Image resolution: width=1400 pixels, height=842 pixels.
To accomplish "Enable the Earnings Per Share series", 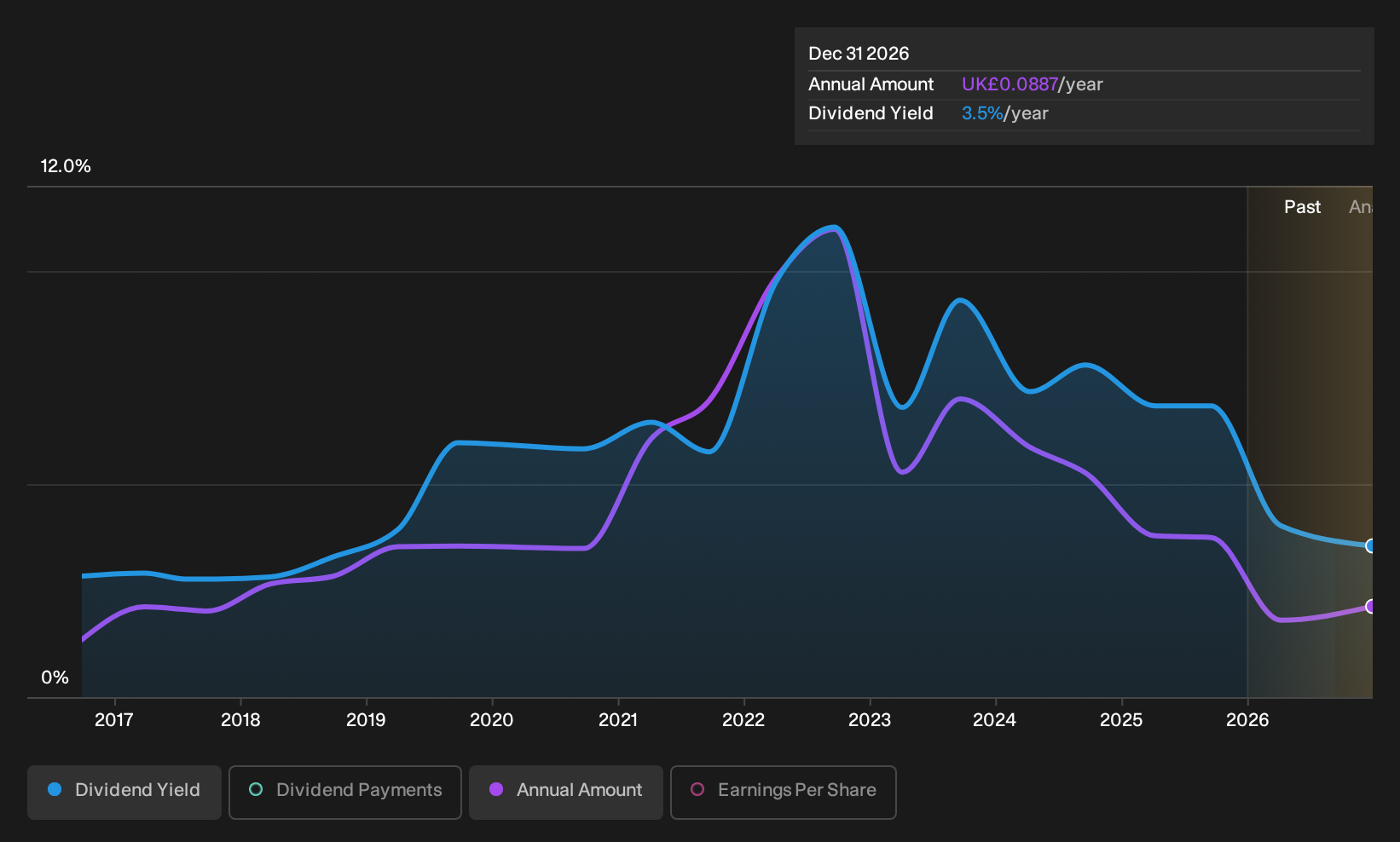I will click(x=784, y=792).
